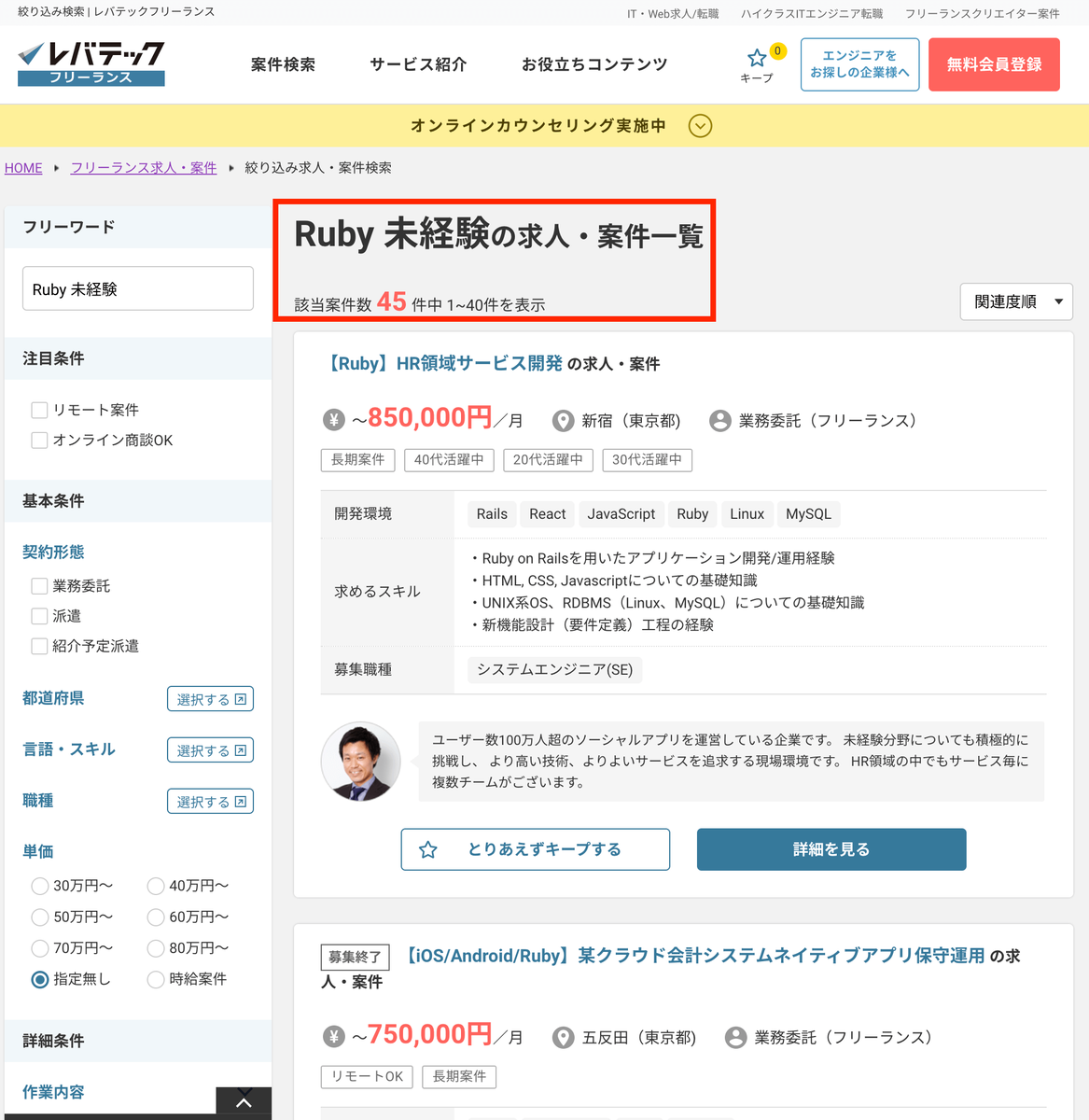Check the リモート案件 checkbox
Screen dimensions: 1089x1120
tap(39, 410)
